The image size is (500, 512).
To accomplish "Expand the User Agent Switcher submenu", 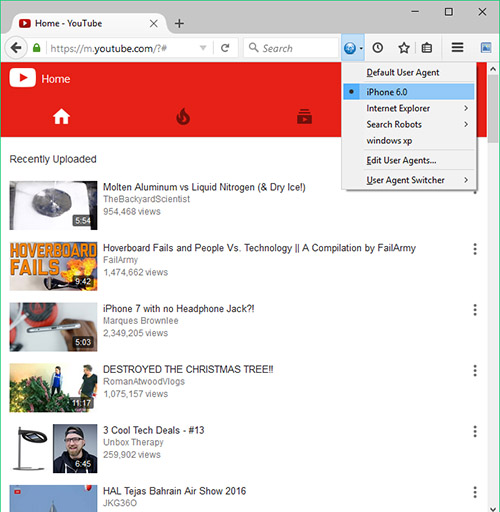I will [409, 180].
